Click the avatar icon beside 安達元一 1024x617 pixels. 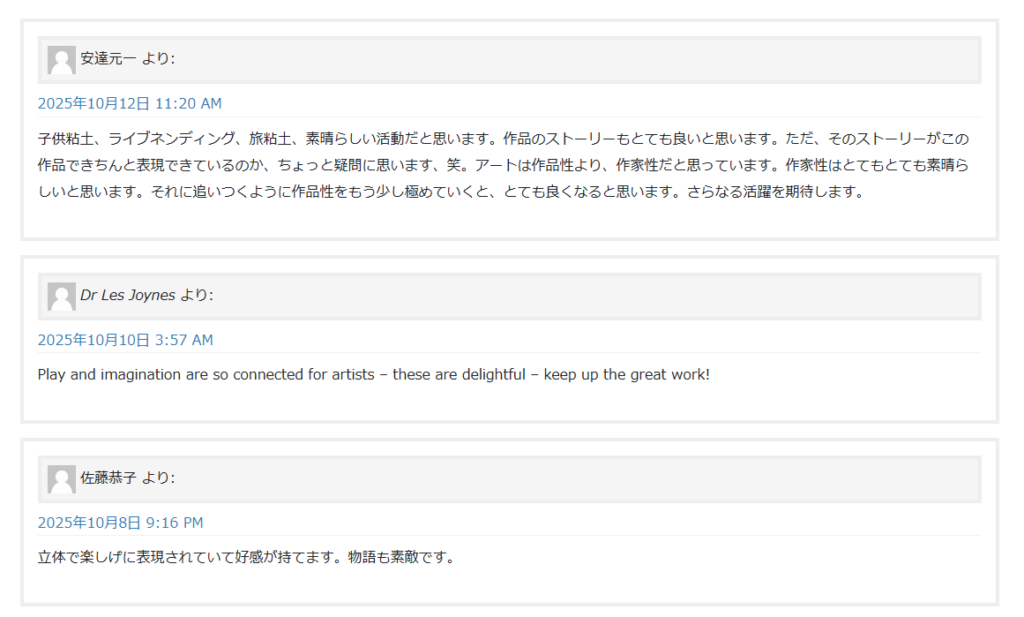click(x=61, y=60)
